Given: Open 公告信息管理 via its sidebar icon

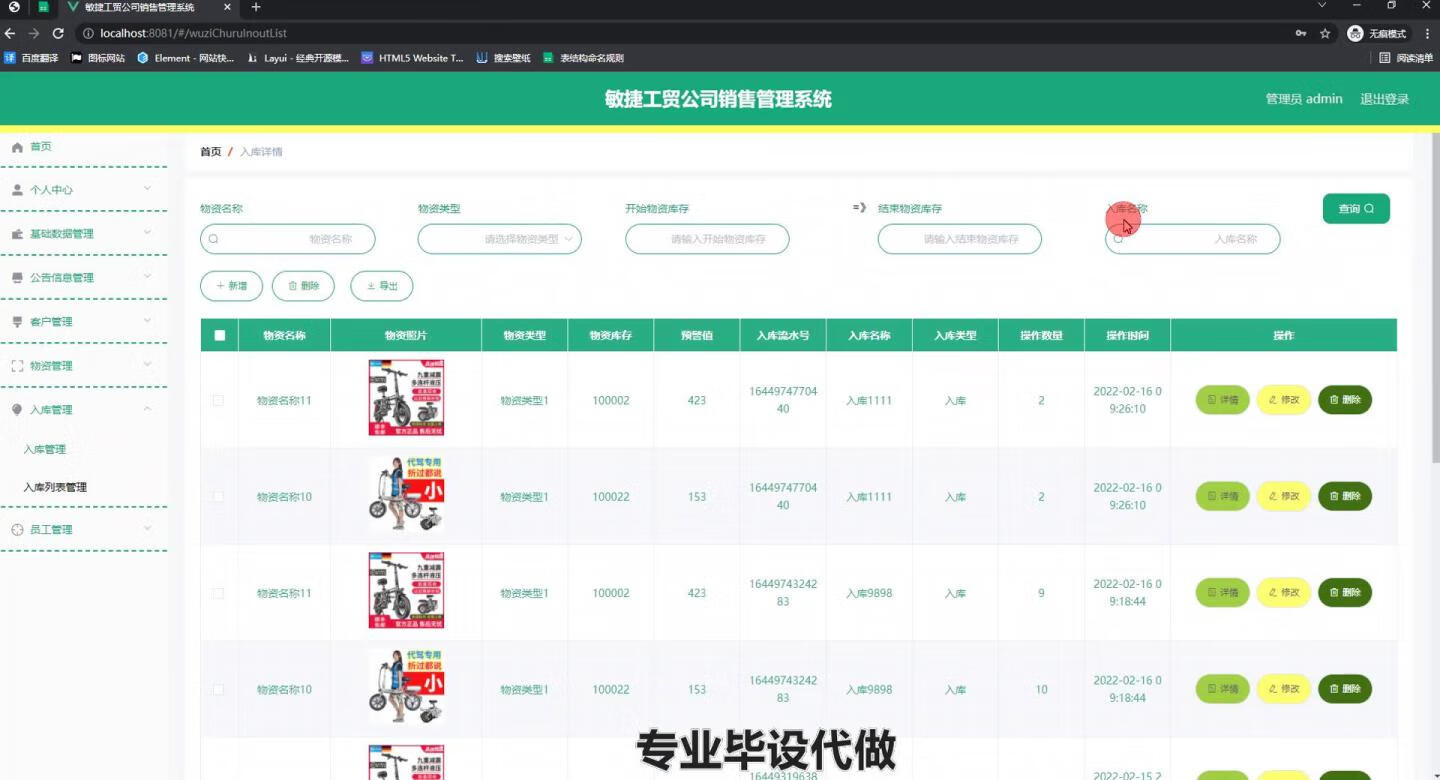Looking at the screenshot, I should click(15, 277).
